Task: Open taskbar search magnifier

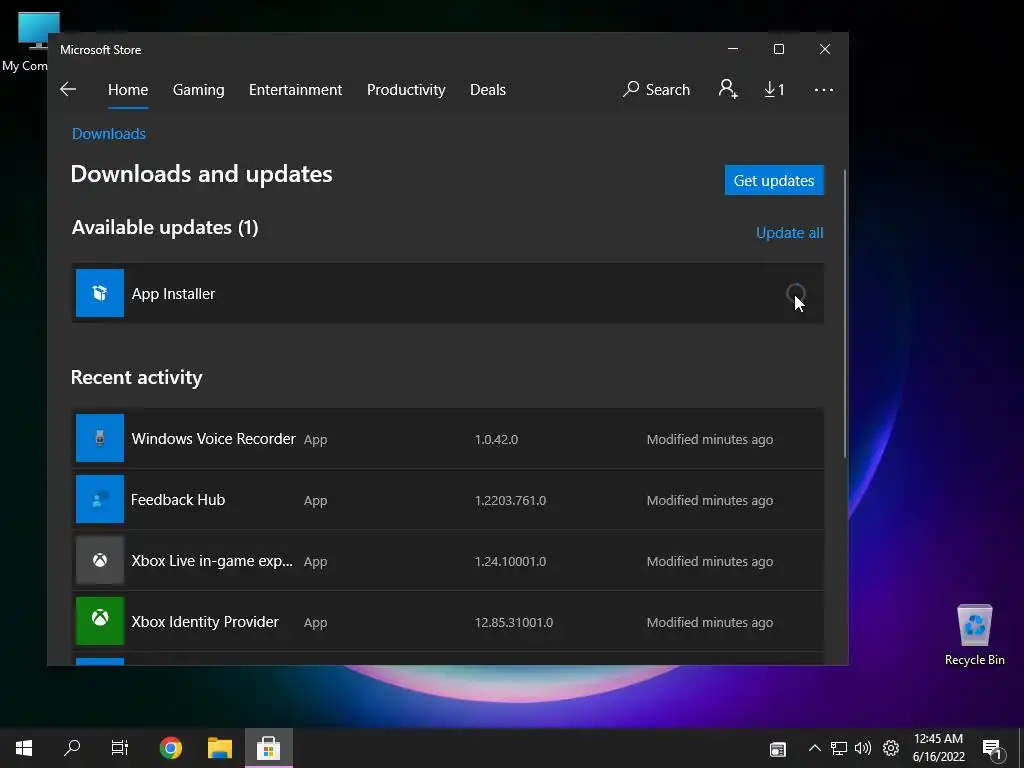Action: [72, 748]
